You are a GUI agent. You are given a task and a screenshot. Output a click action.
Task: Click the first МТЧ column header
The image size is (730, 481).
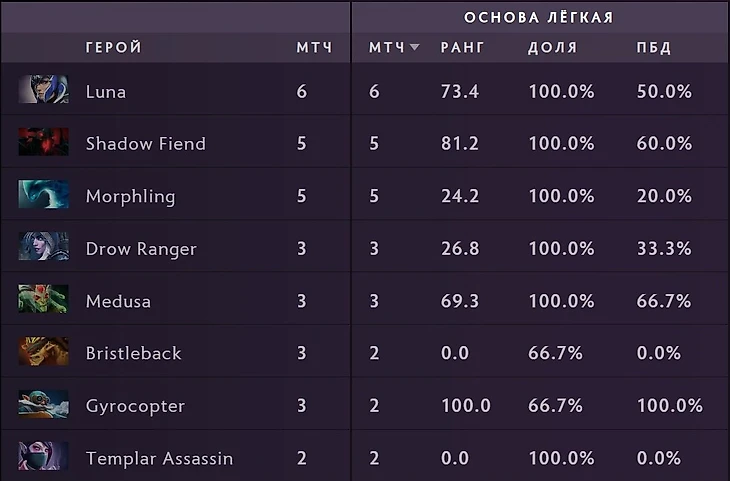click(x=314, y=47)
